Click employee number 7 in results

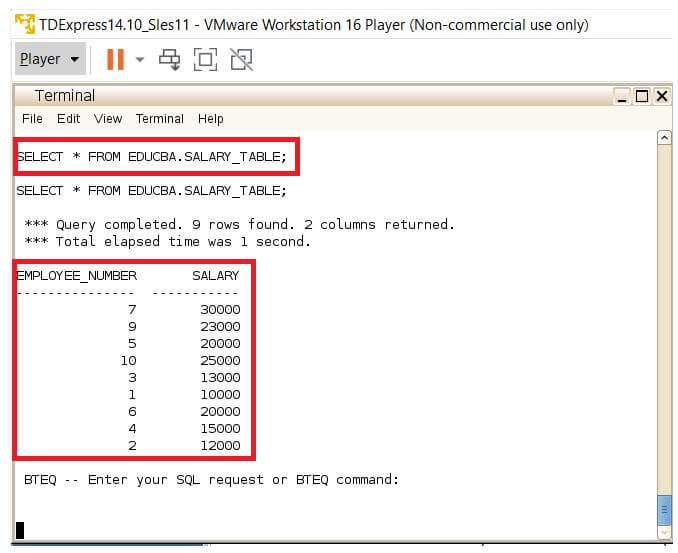[132, 310]
